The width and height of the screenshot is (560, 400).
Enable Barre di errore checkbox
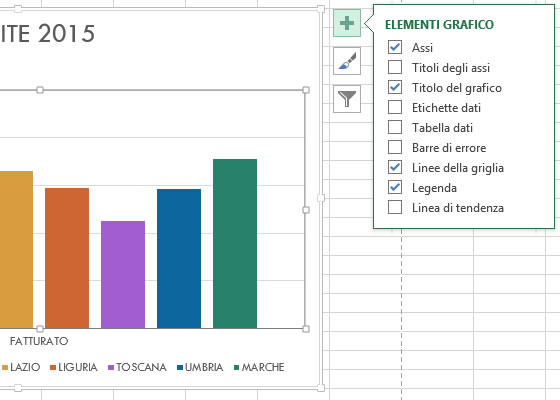pos(395,147)
